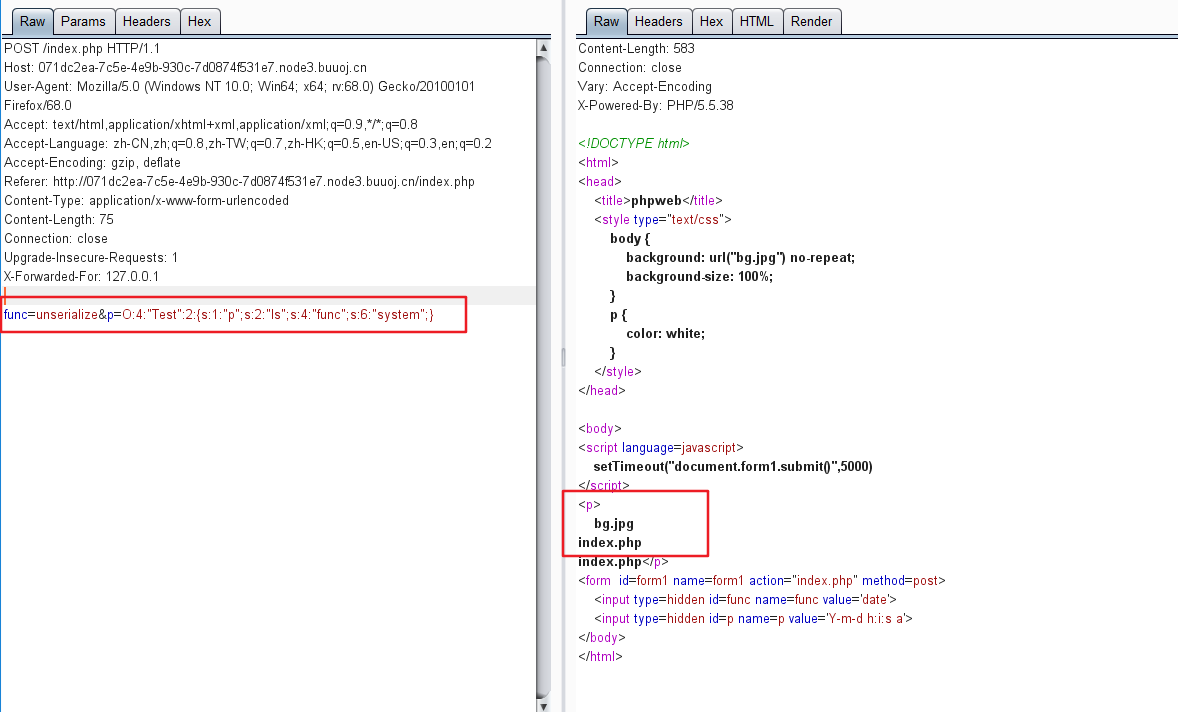Select the Accept-Language header line
1178x712 pixels.
248,143
